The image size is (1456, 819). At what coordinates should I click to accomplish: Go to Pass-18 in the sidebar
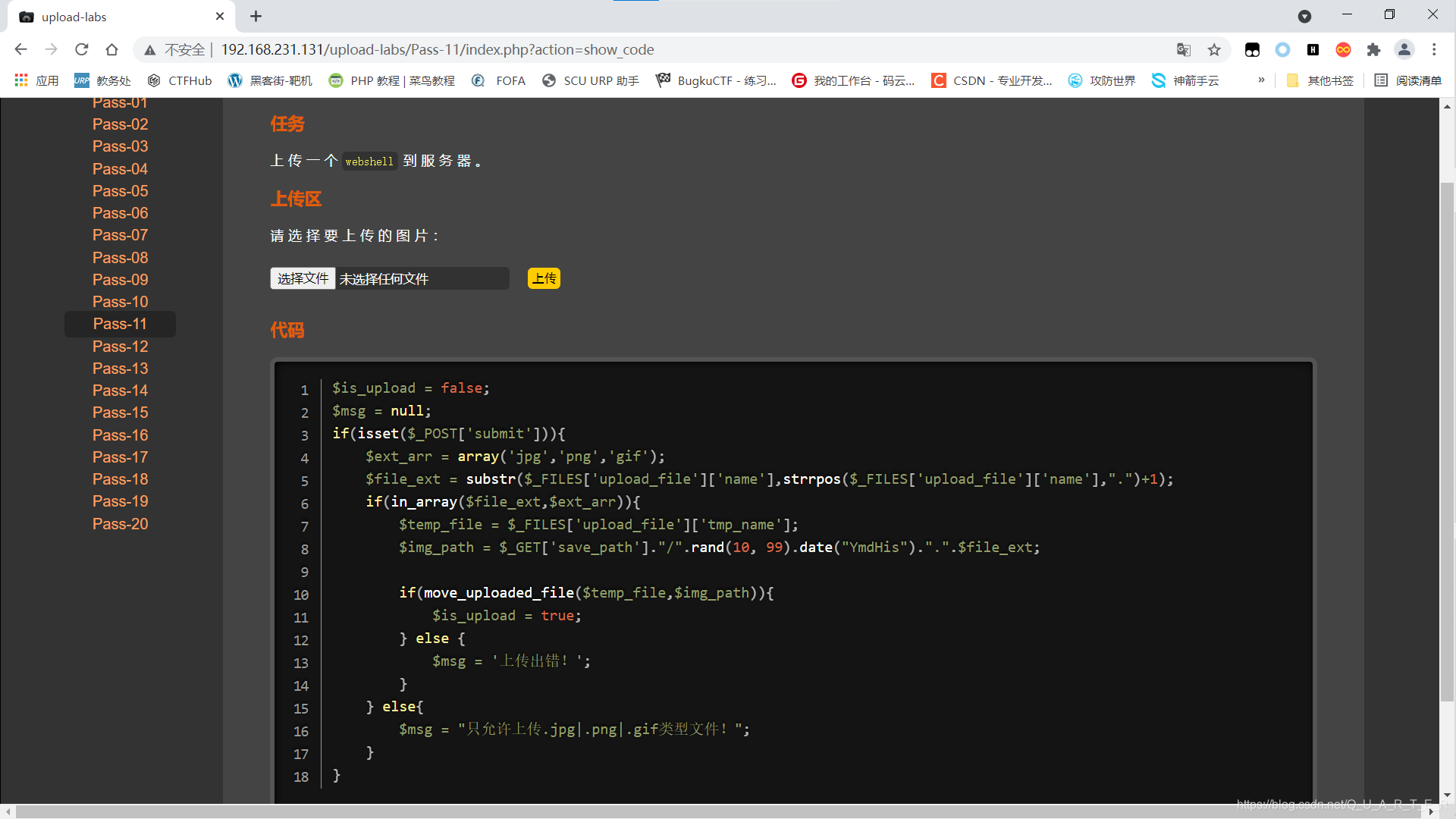click(x=120, y=479)
